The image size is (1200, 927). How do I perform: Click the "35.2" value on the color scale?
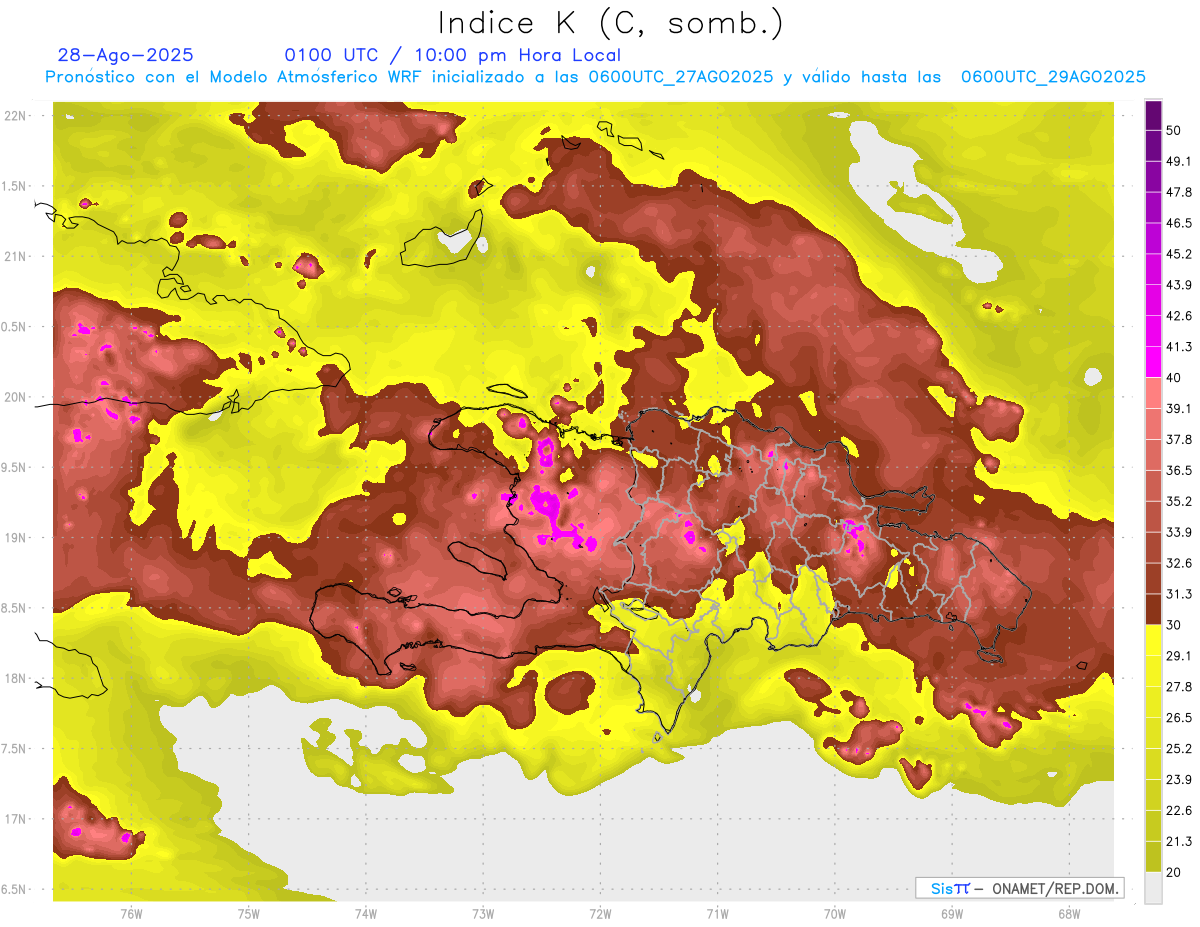tap(1179, 501)
